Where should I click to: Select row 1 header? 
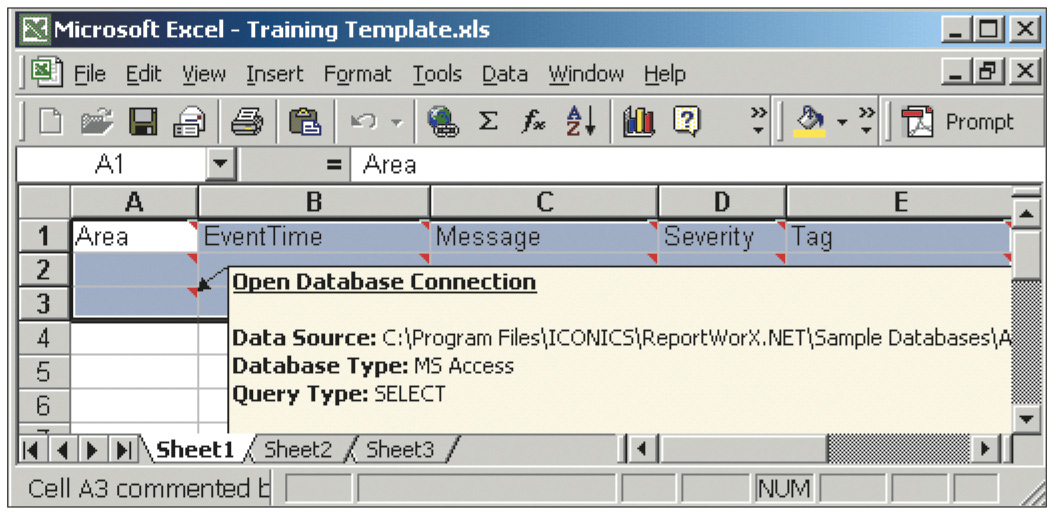[44, 236]
